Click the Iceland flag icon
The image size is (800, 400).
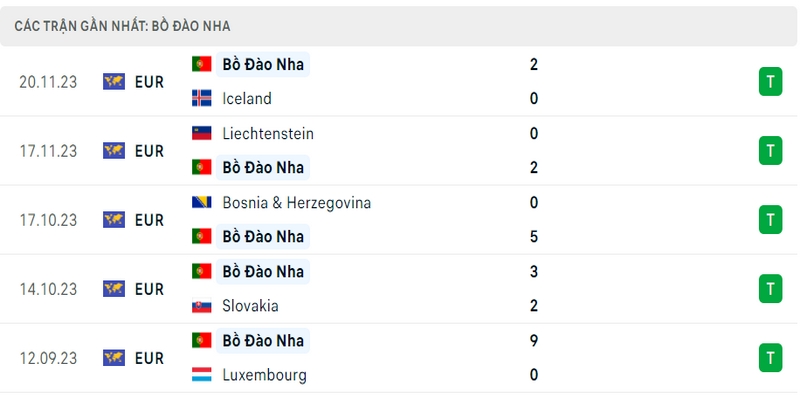click(x=202, y=98)
